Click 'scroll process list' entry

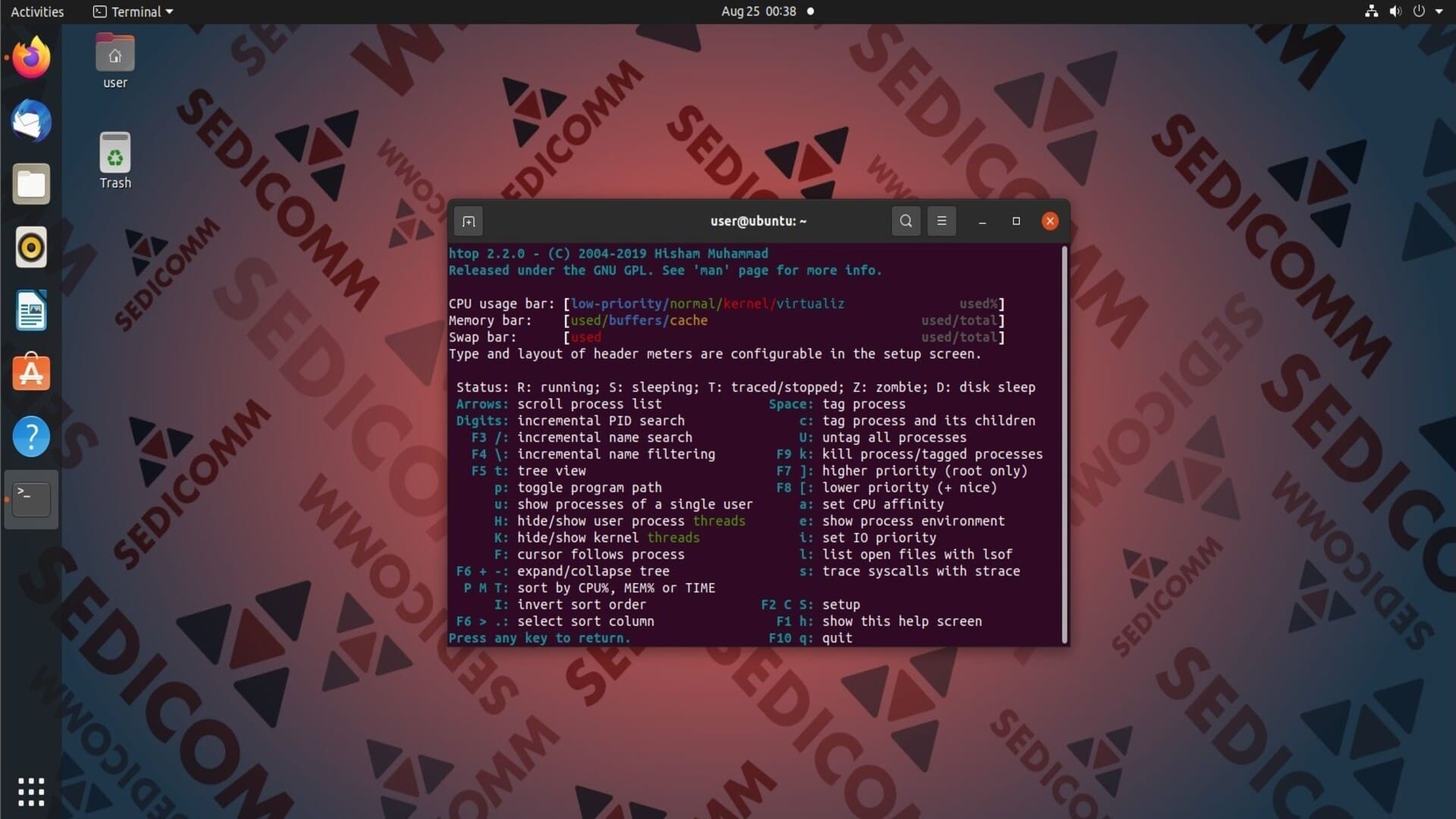[589, 403]
